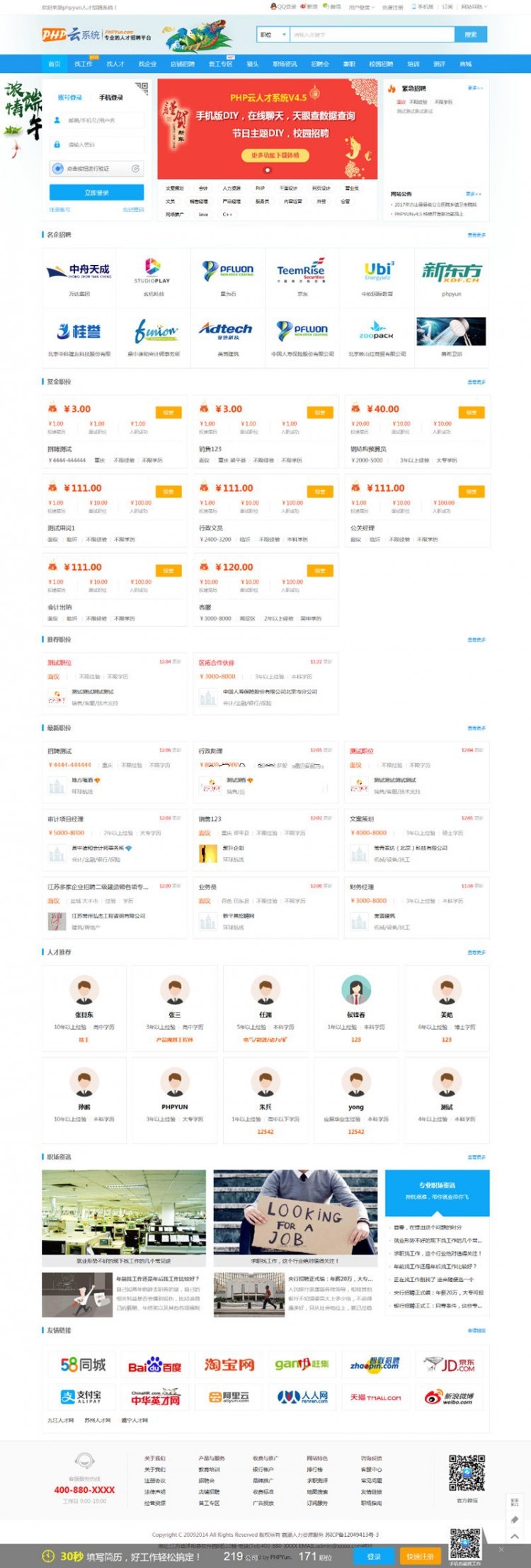Click the 新浪 Weibo login icon in top bar
This screenshot has width=531, height=1568.
pos(309,6)
